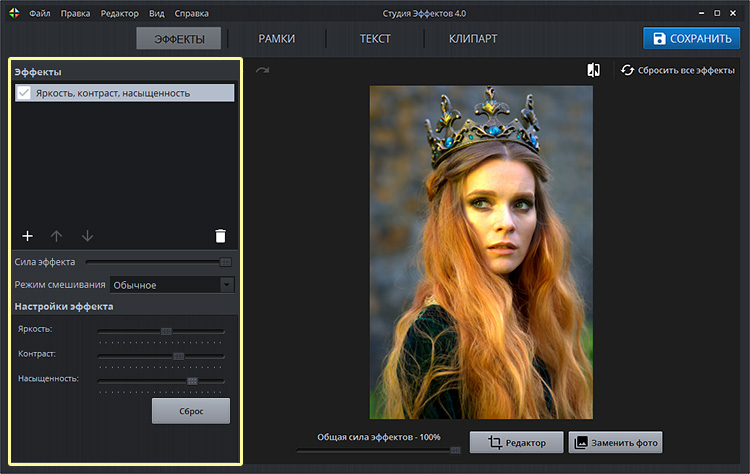Click the plus icon to add an effect
The width and height of the screenshot is (750, 474).
pos(27,236)
